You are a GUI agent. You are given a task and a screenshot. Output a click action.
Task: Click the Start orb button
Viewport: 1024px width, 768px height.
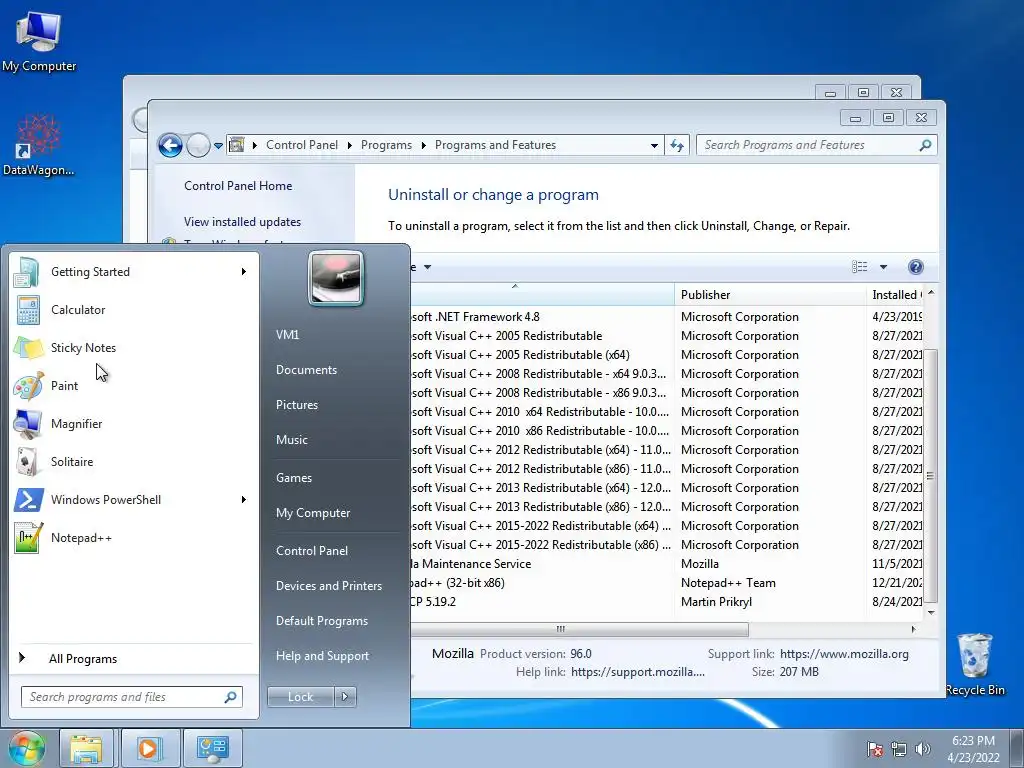click(x=26, y=748)
